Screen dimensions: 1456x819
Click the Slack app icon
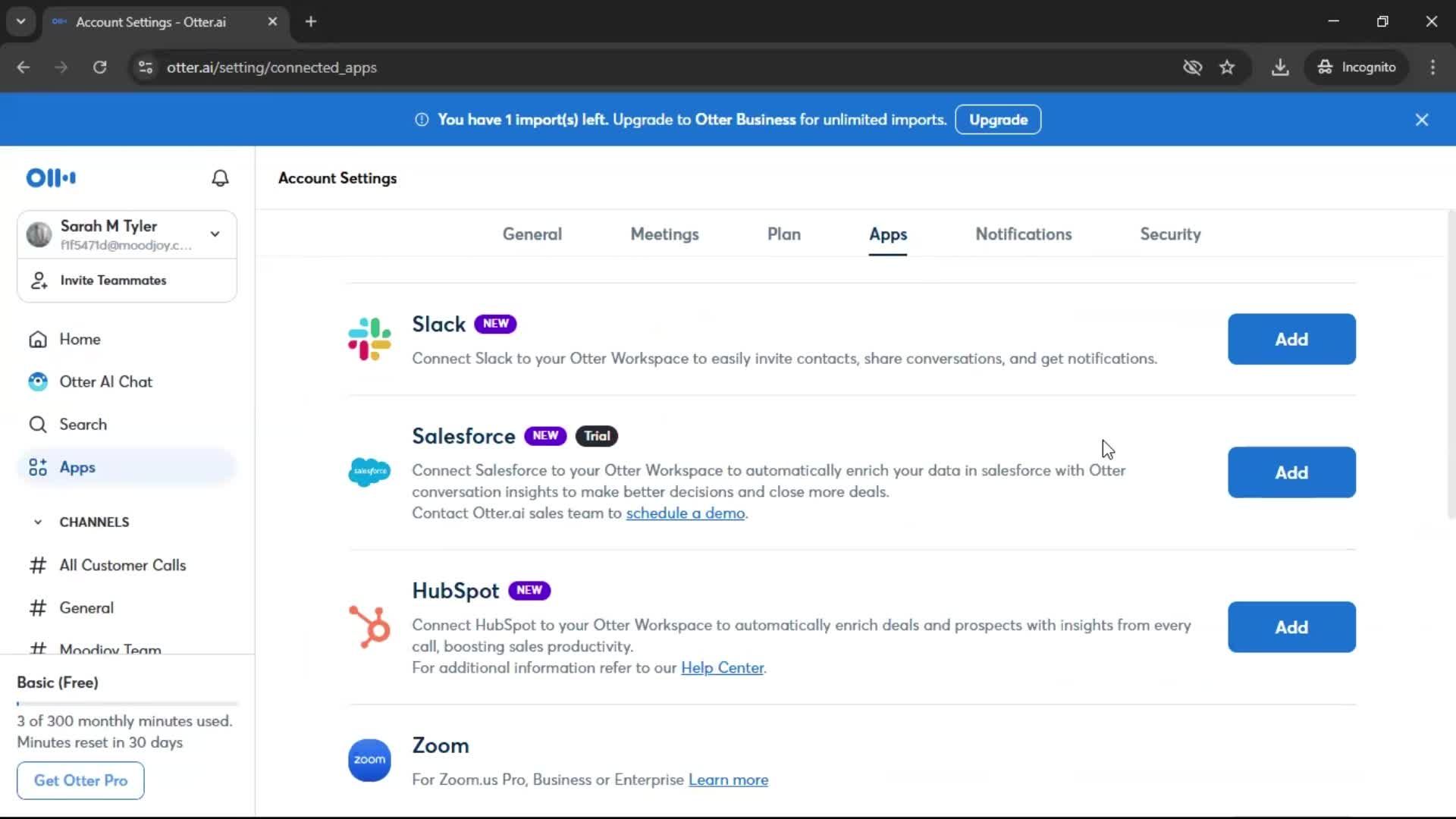(x=369, y=339)
